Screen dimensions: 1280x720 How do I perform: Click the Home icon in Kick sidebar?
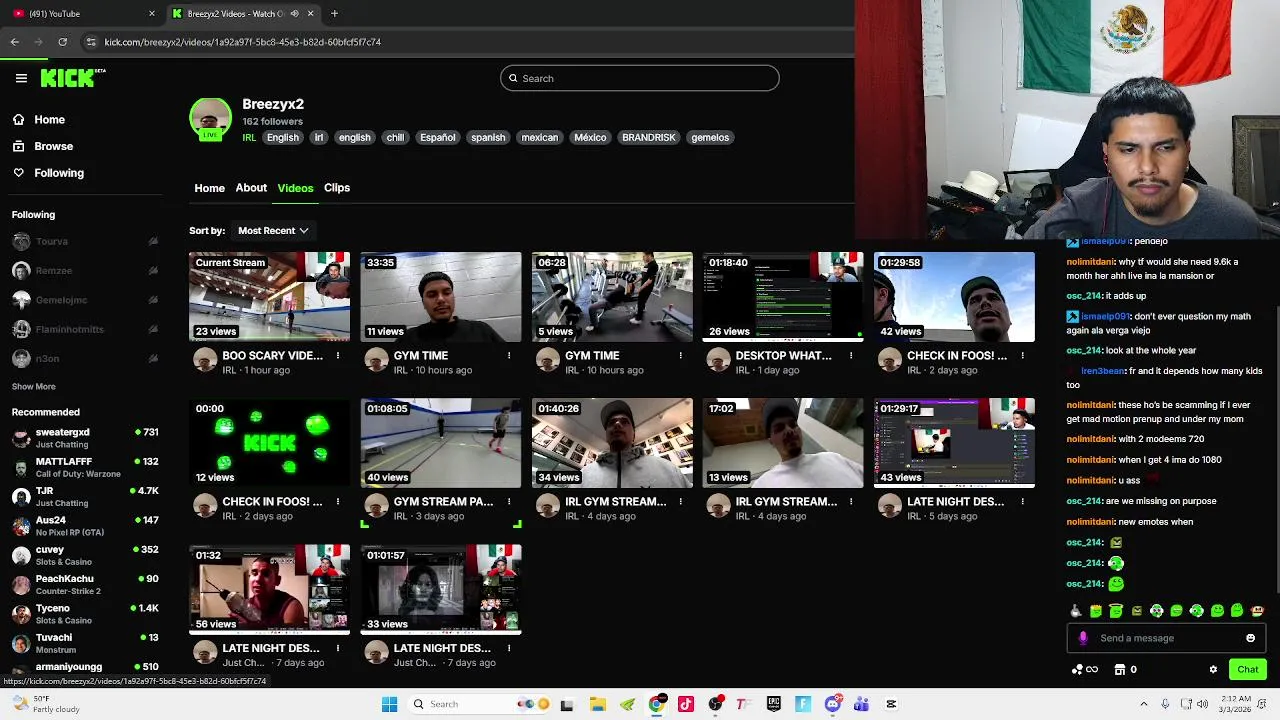(18, 120)
